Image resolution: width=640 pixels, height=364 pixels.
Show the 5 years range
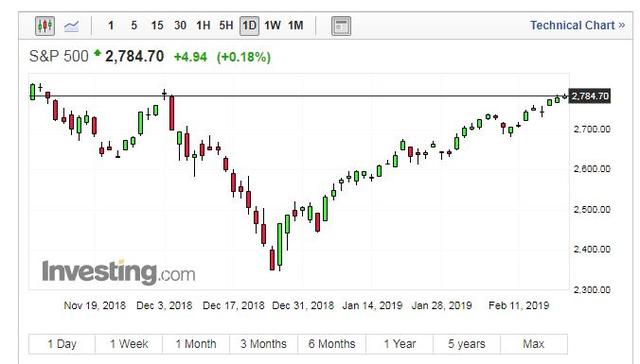pos(467,344)
